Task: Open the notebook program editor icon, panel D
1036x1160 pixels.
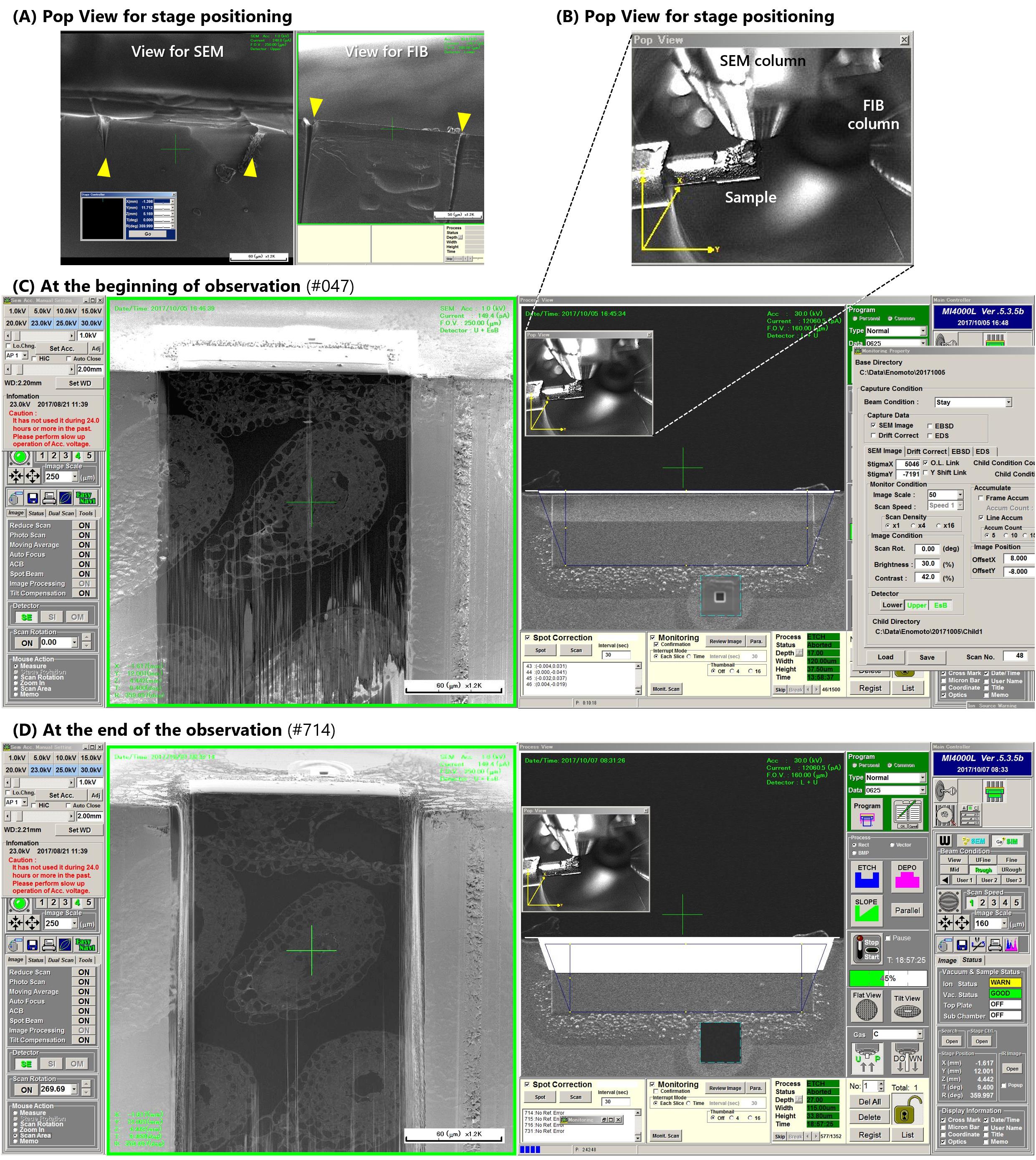Action: pos(908,815)
